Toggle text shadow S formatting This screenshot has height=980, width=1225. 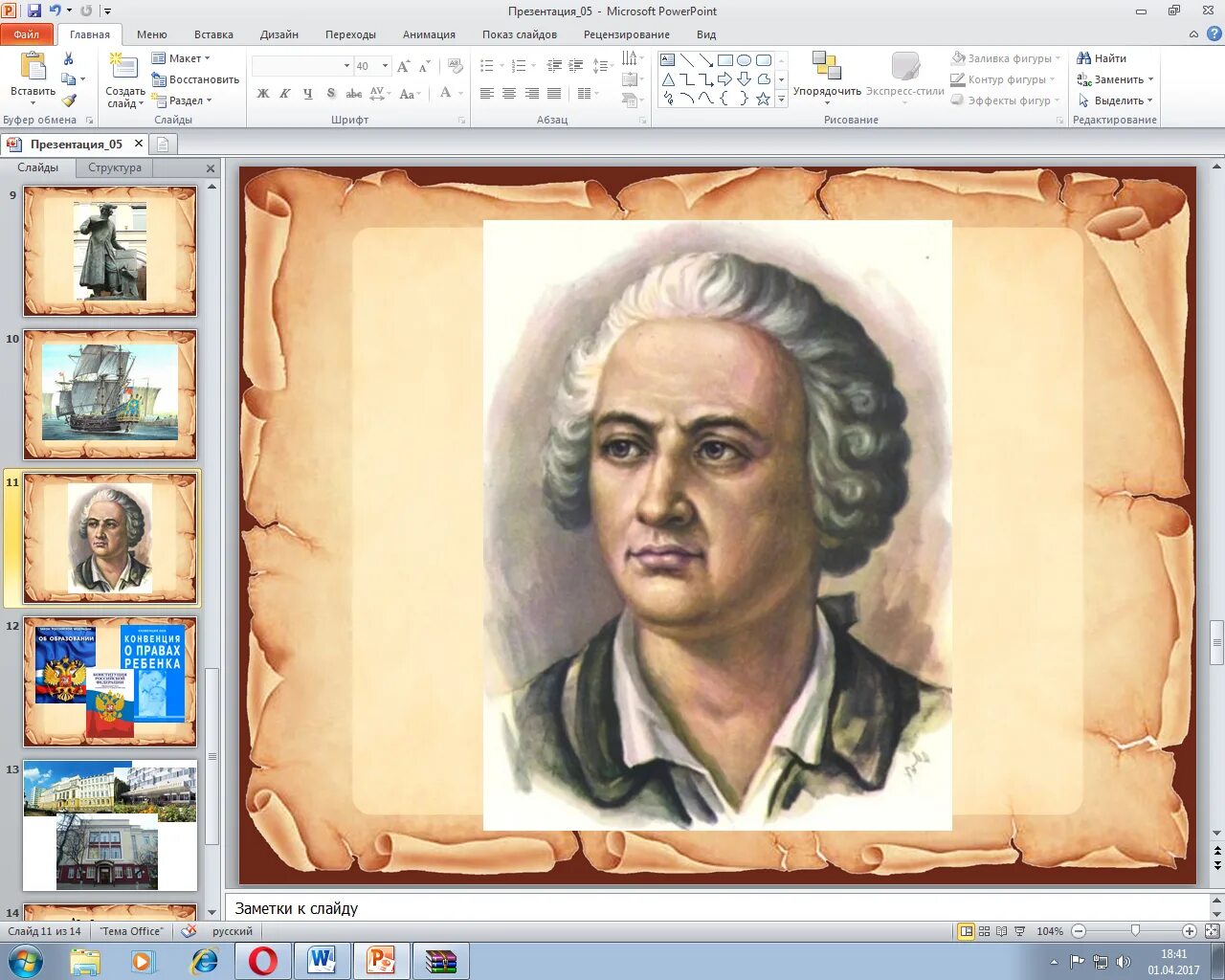(331, 93)
